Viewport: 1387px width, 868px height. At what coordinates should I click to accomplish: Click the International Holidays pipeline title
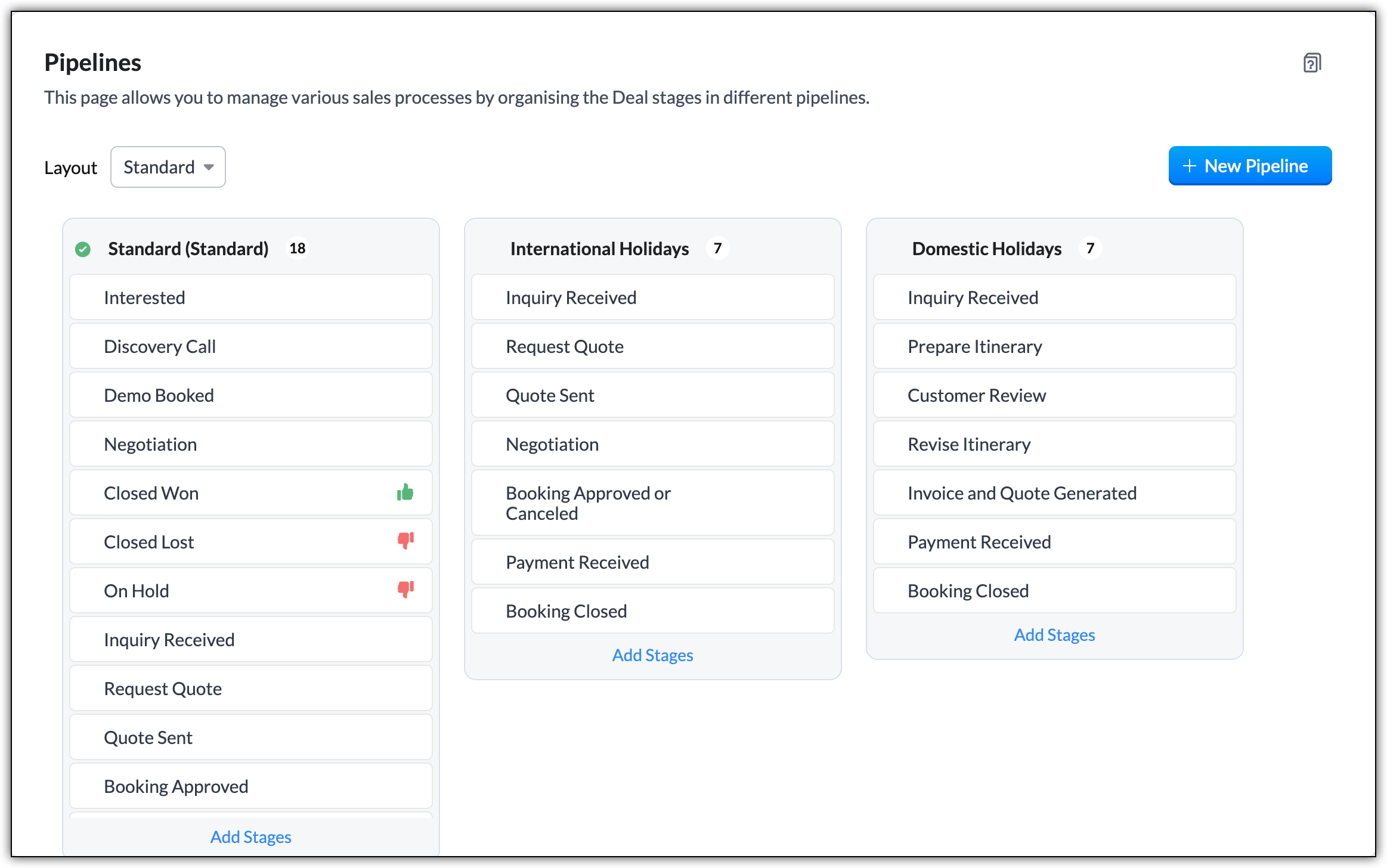click(599, 249)
